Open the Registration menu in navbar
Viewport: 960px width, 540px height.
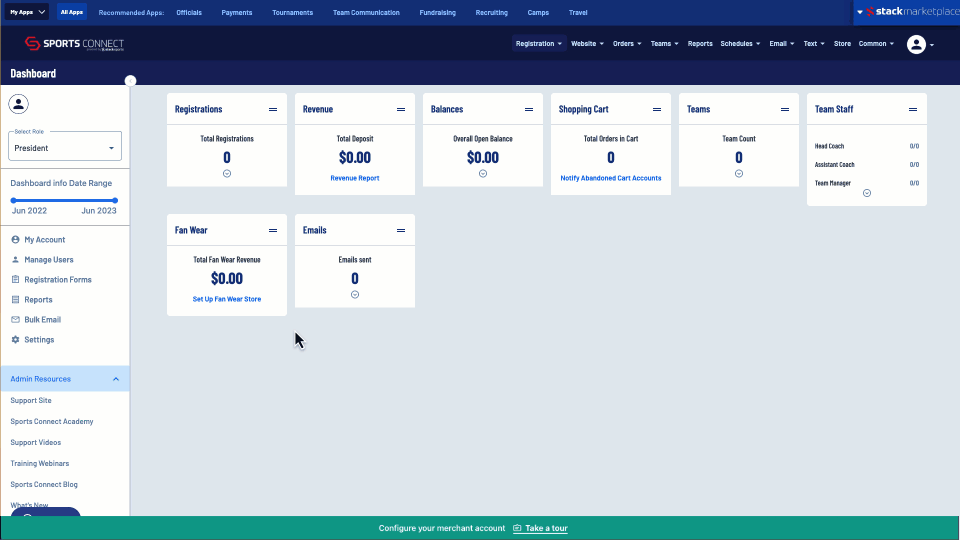(x=539, y=44)
